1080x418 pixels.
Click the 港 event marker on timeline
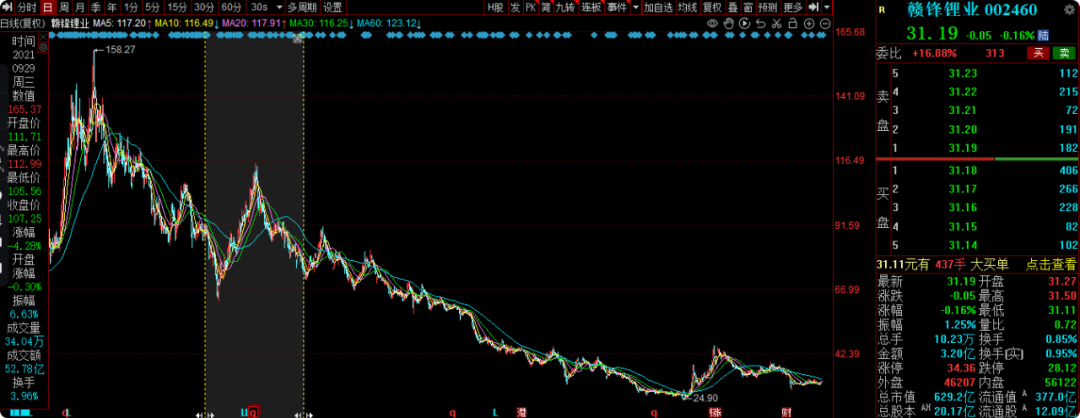click(x=521, y=412)
